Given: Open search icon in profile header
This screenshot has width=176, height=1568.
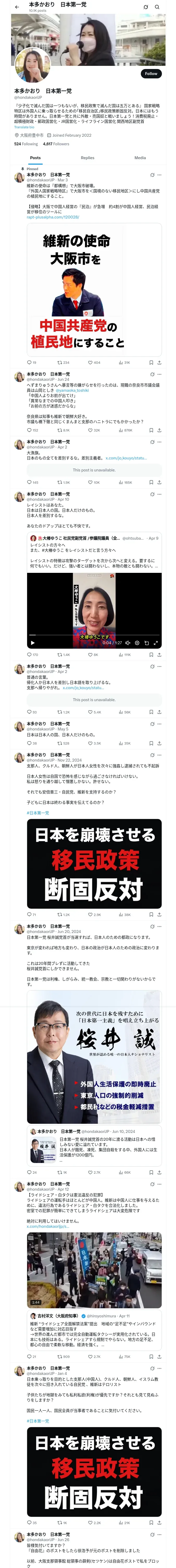Looking at the screenshot, I should pyautogui.click(x=157, y=7).
